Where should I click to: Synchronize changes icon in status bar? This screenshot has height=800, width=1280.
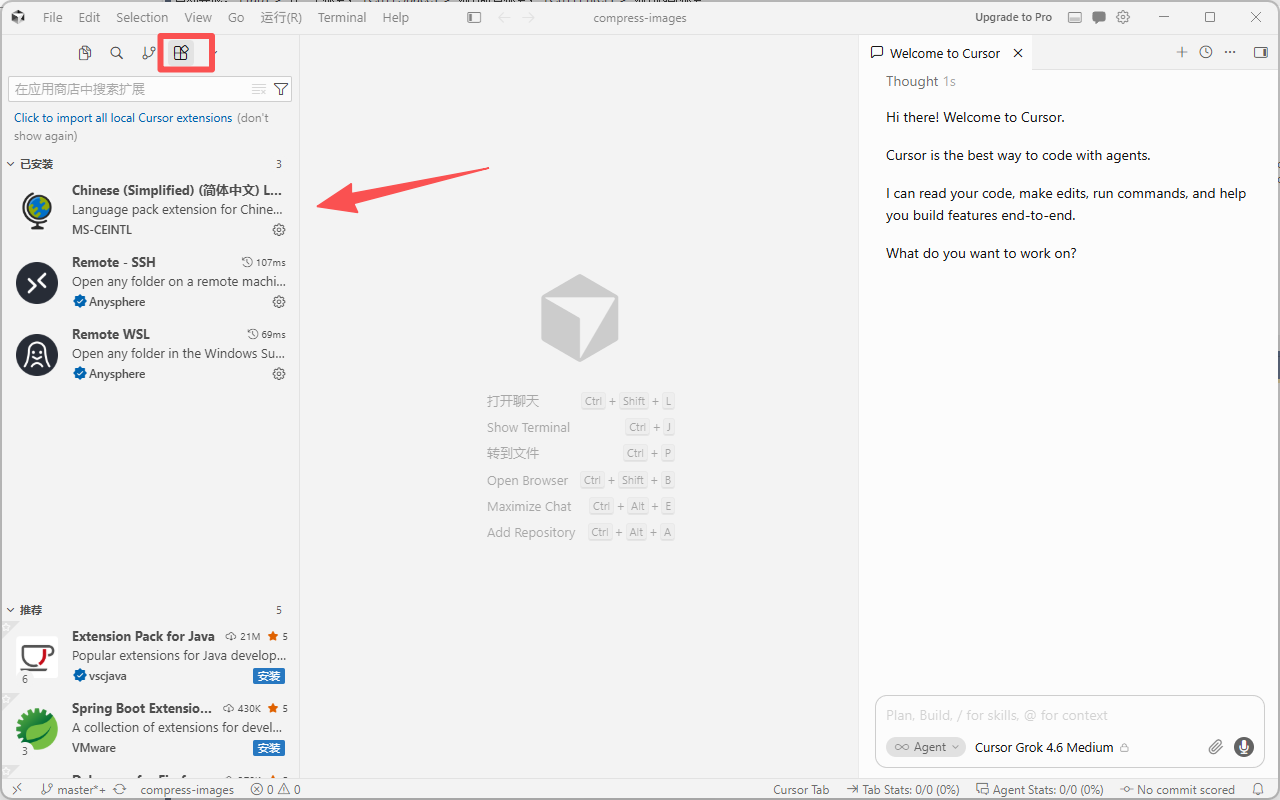coord(120,789)
